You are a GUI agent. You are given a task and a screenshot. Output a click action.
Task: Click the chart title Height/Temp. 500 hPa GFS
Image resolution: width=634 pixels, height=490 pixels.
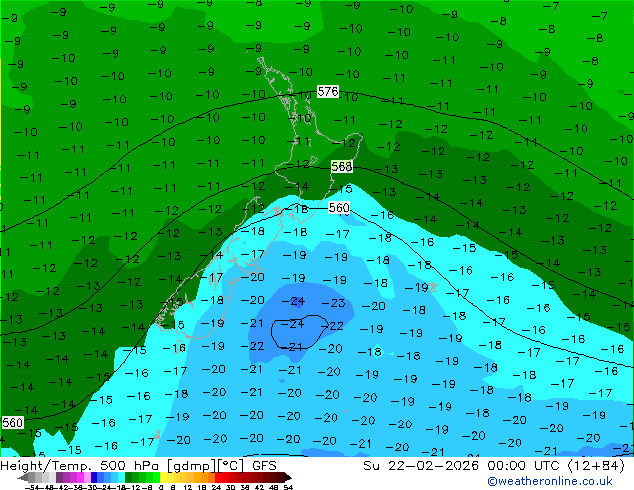coord(138,465)
